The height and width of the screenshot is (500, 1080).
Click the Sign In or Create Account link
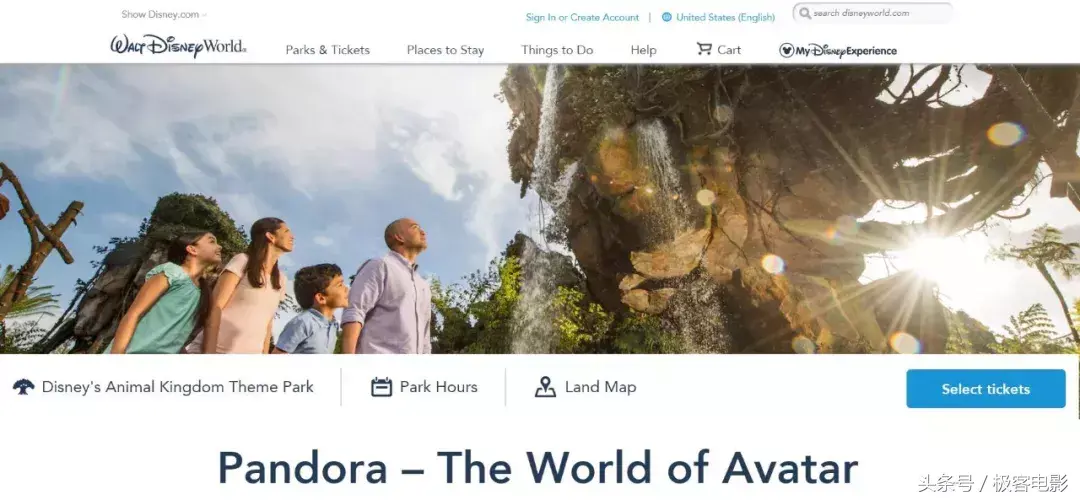coord(583,17)
